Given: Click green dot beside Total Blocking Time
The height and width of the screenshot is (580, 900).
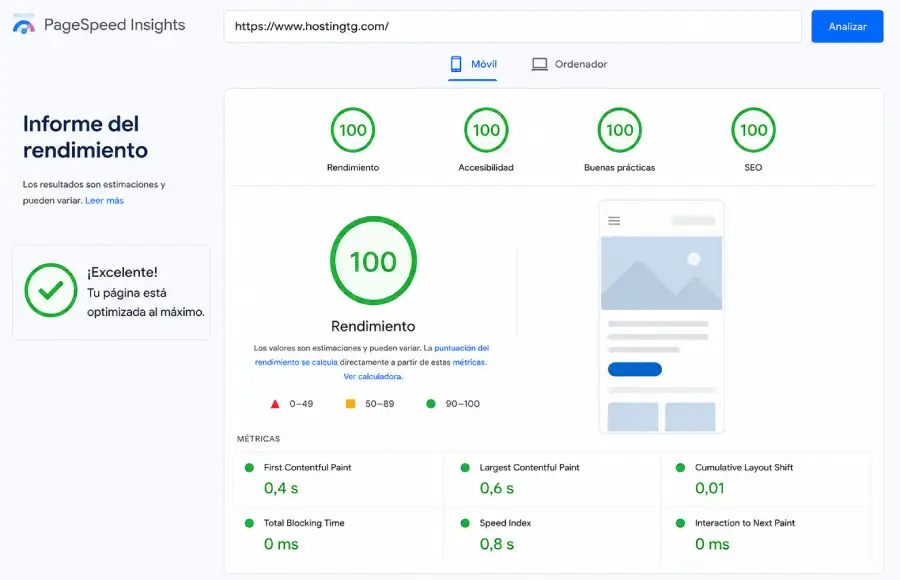Looking at the screenshot, I should (249, 523).
